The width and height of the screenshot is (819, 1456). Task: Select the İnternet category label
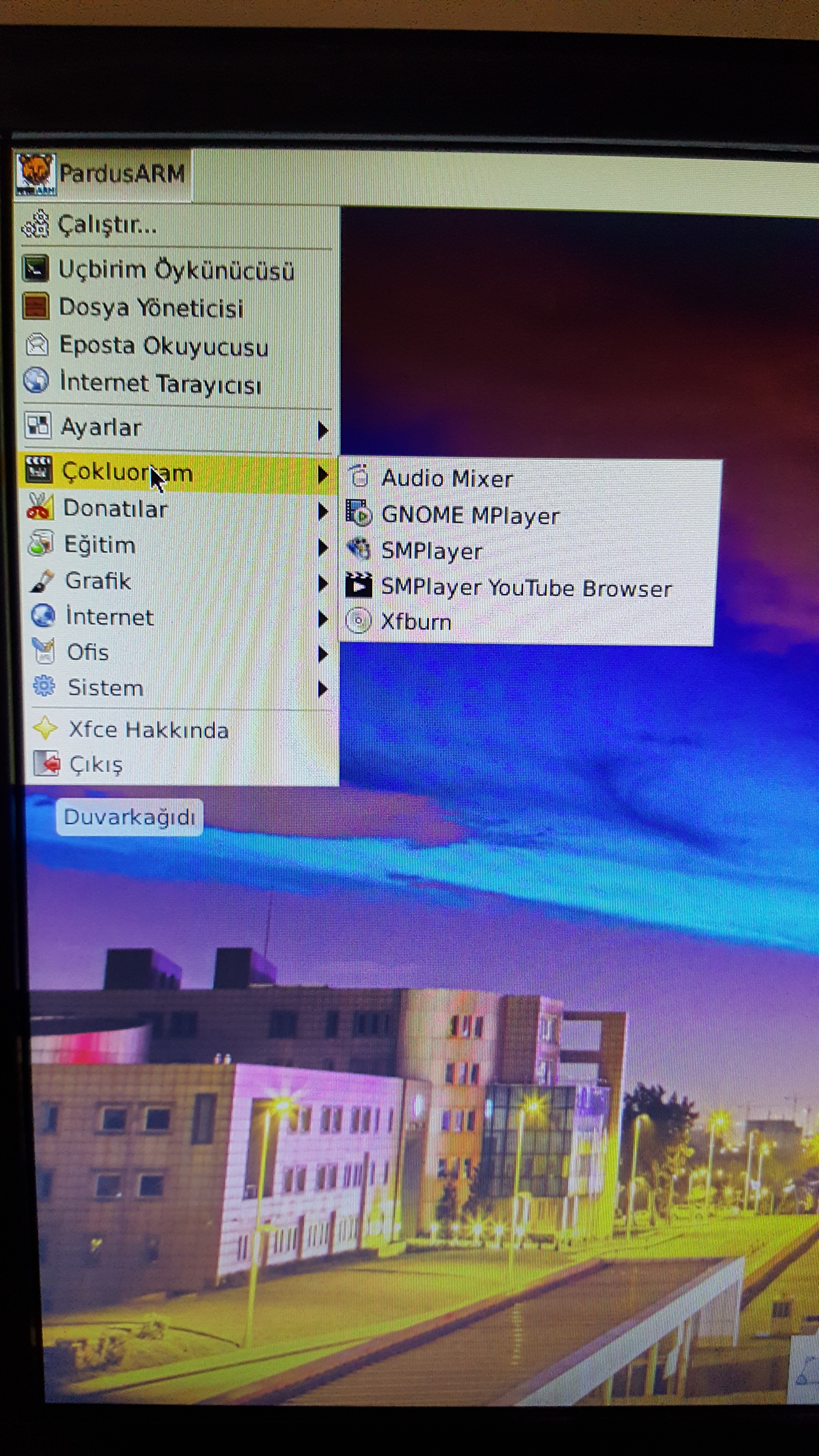click(x=110, y=616)
